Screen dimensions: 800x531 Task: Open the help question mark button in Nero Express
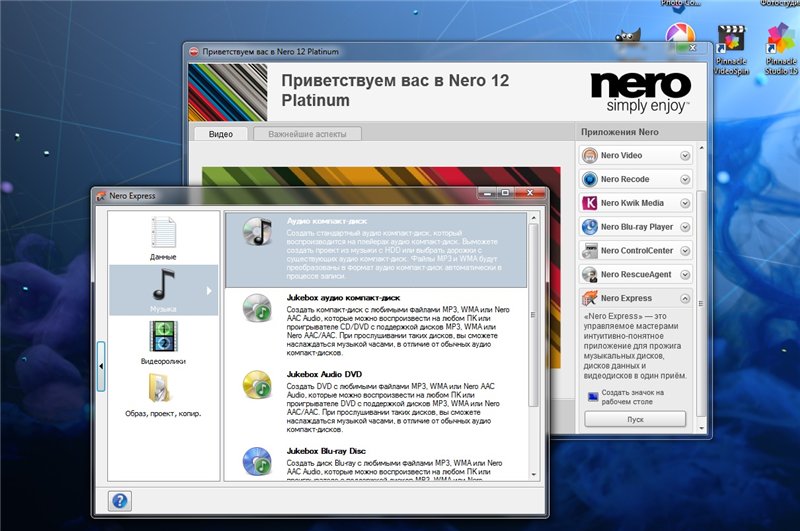click(x=120, y=500)
